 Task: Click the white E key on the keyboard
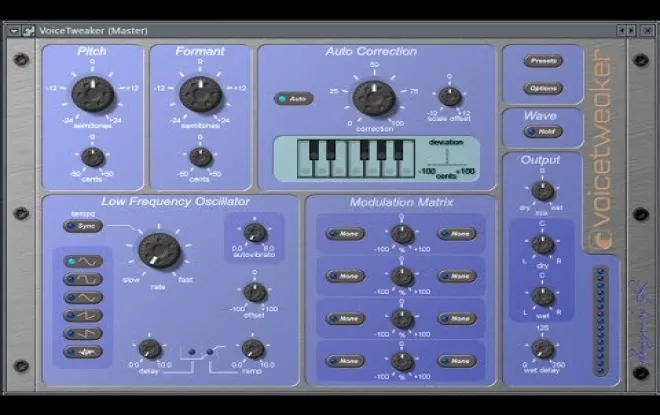[x=339, y=169]
